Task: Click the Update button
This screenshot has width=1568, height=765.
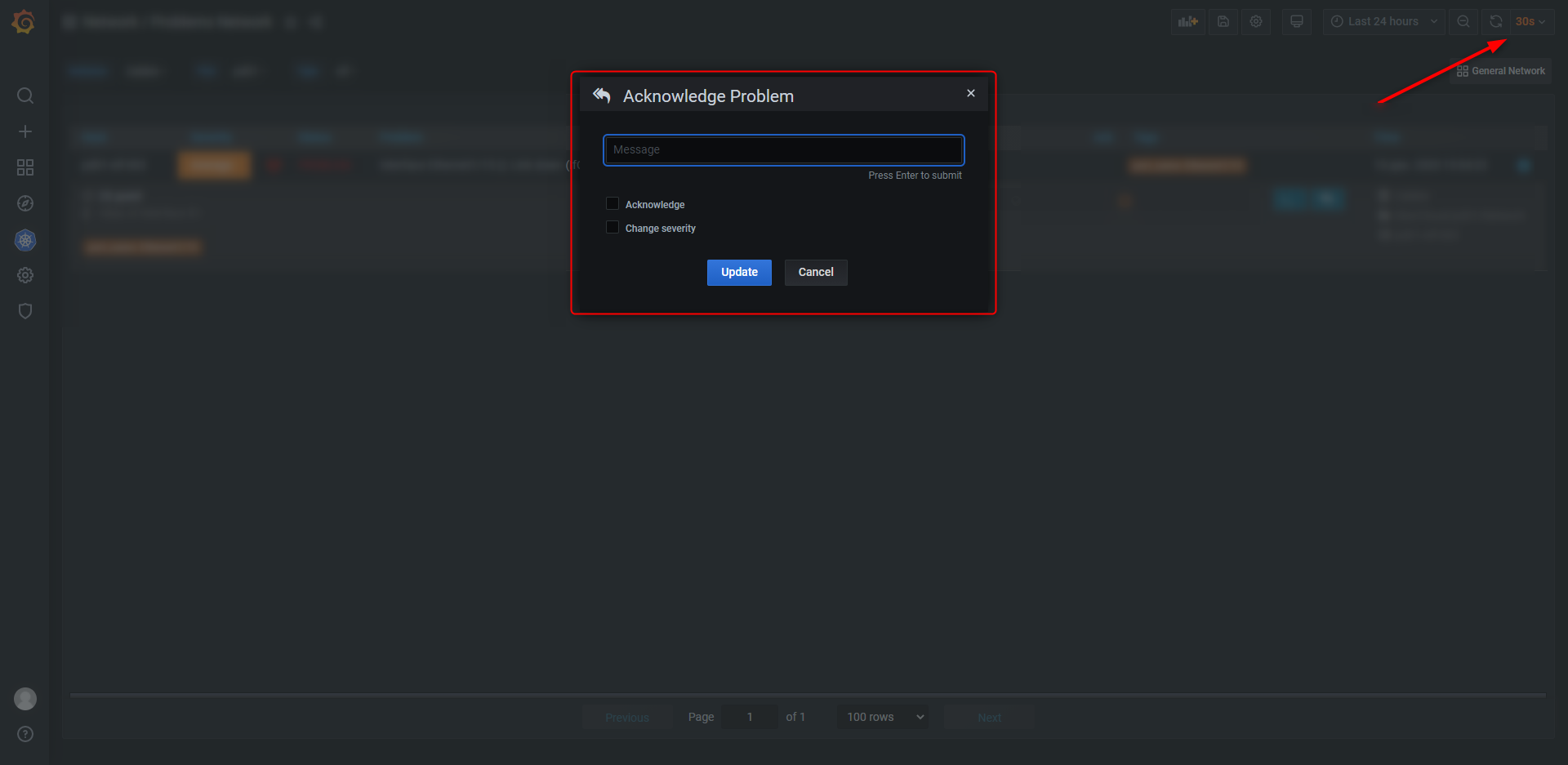Action: (738, 272)
